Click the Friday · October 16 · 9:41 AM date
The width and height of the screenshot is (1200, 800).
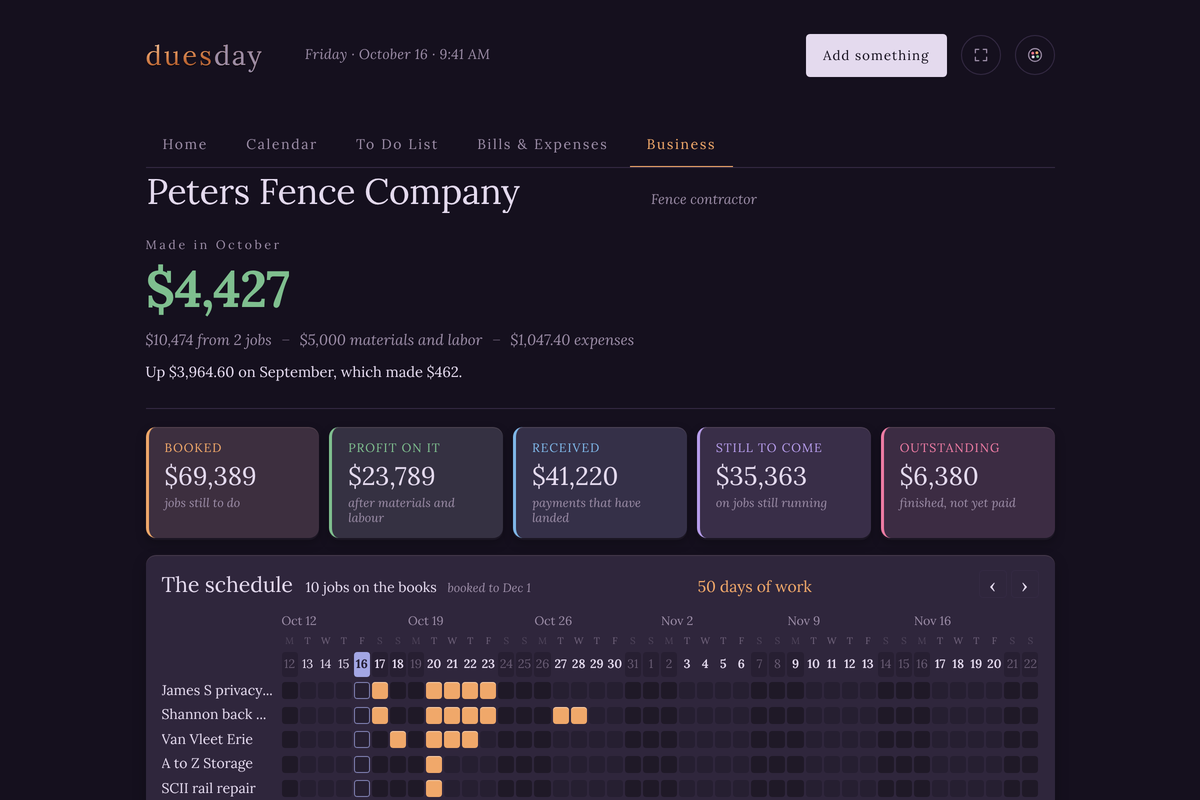point(397,54)
